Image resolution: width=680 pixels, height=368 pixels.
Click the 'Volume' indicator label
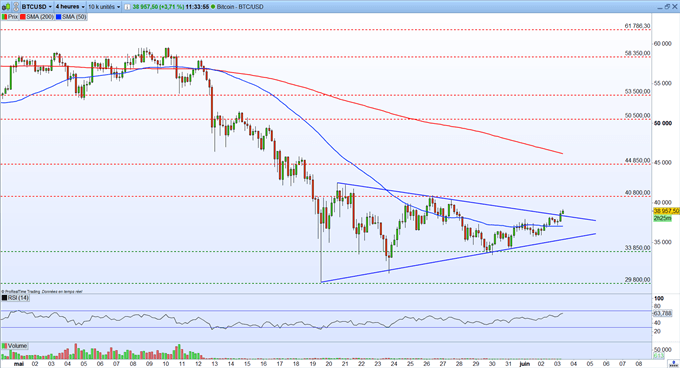click(x=17, y=346)
